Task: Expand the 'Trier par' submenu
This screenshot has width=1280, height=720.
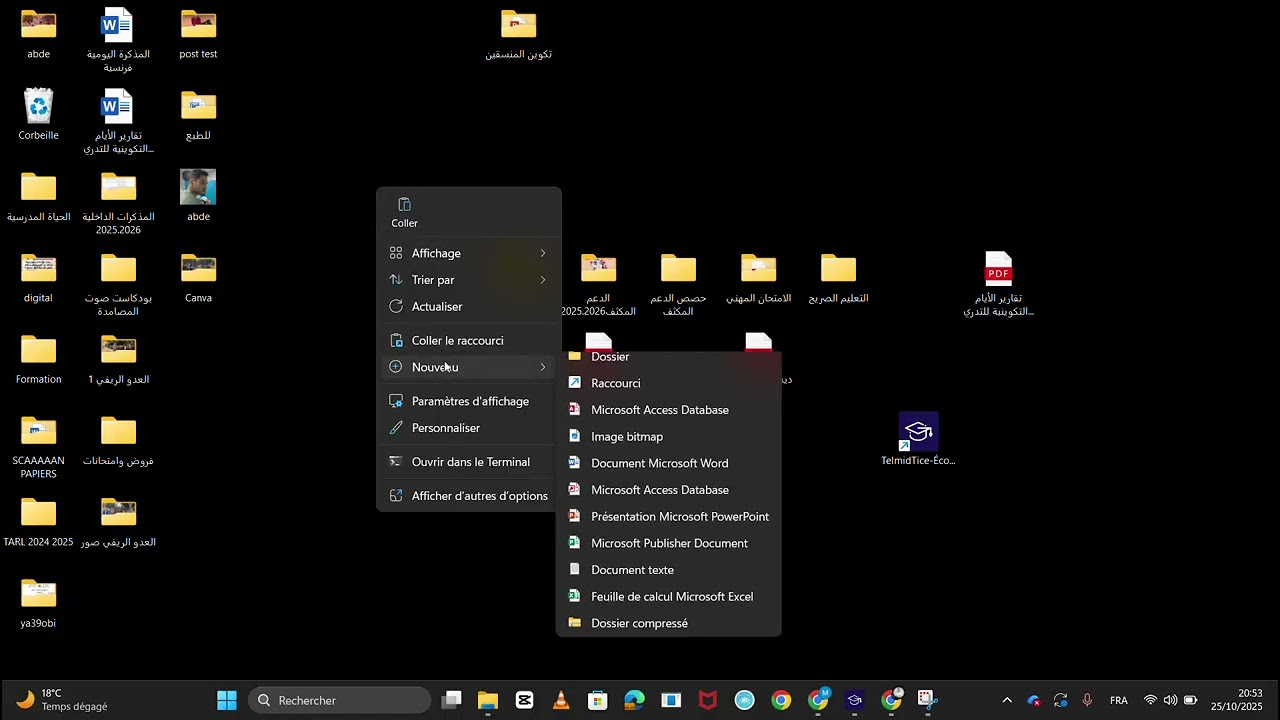Action: [468, 280]
